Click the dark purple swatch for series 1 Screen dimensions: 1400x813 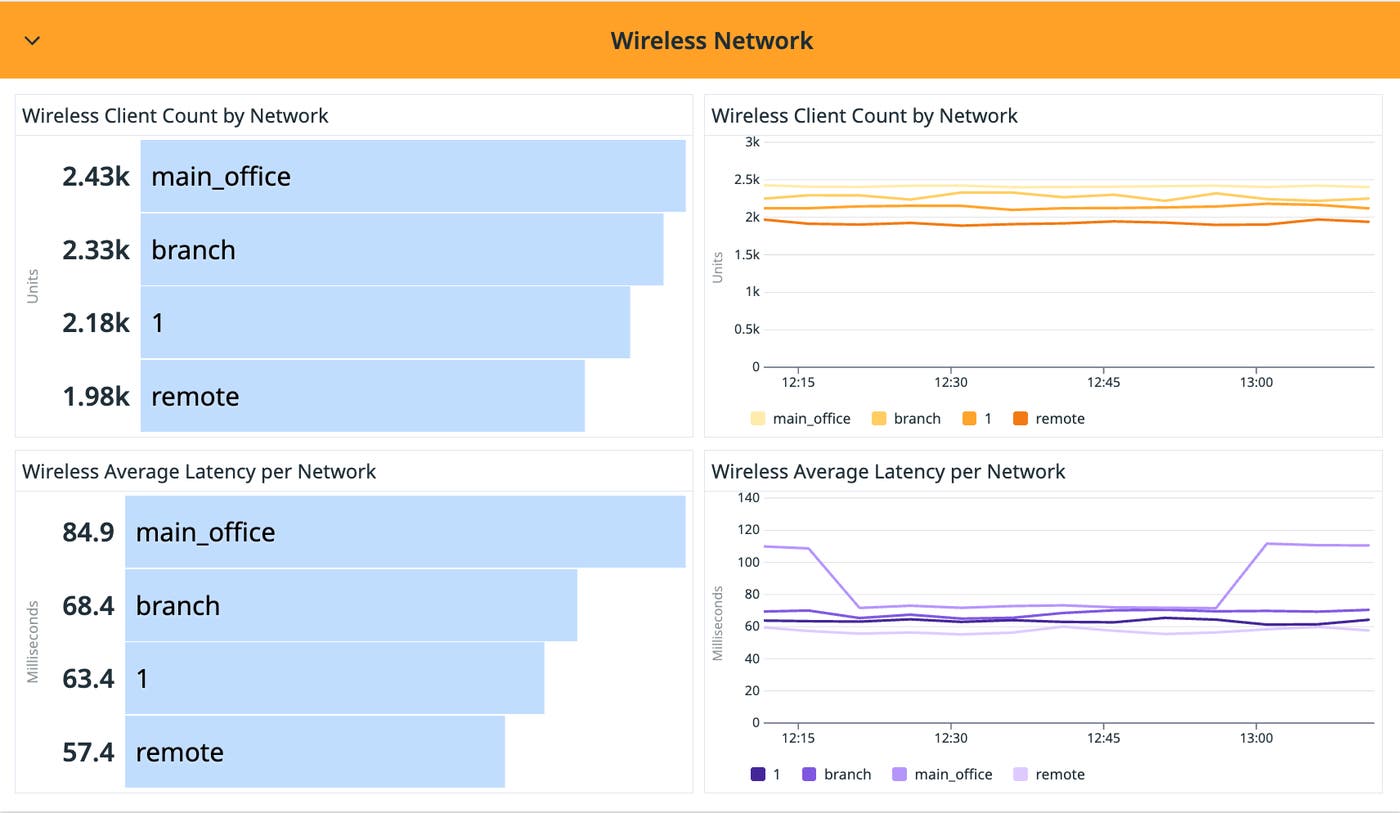[x=757, y=774]
